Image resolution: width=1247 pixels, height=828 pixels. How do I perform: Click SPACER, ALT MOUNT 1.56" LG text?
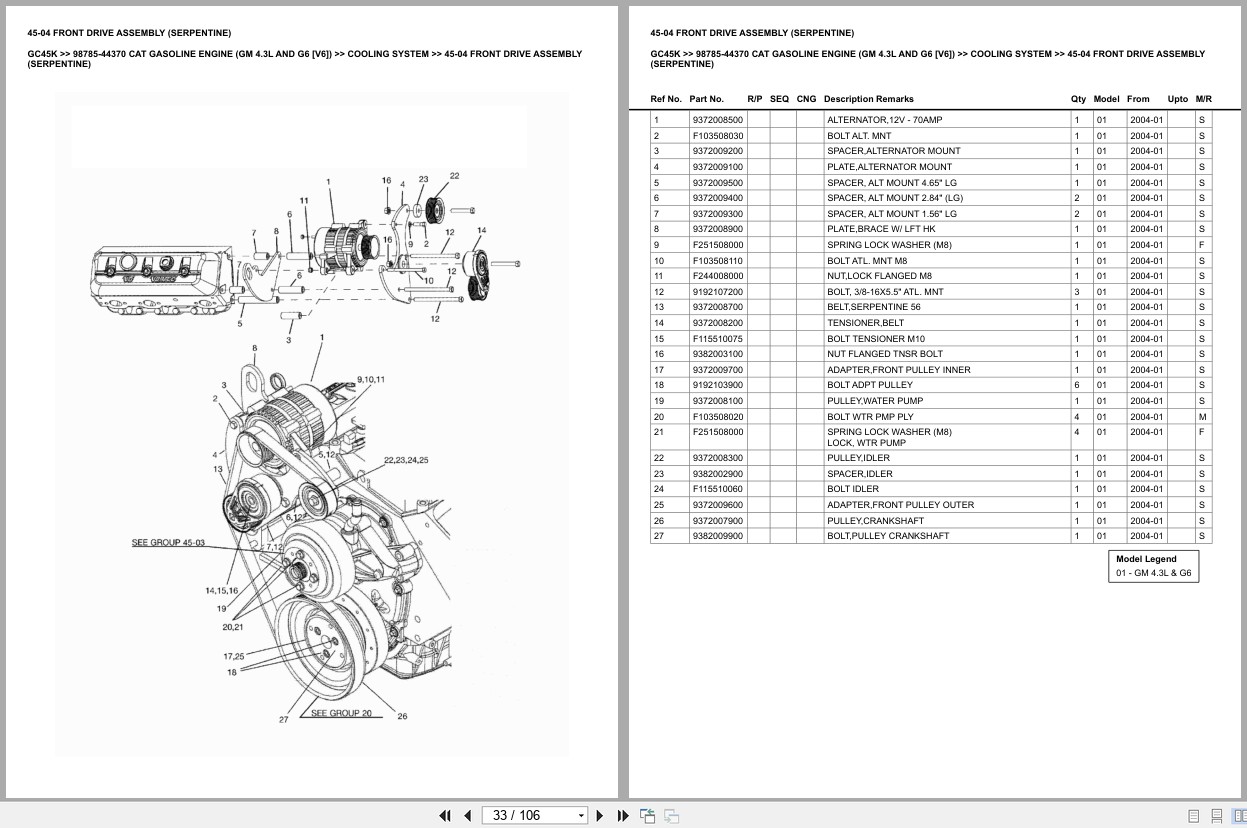[892, 214]
